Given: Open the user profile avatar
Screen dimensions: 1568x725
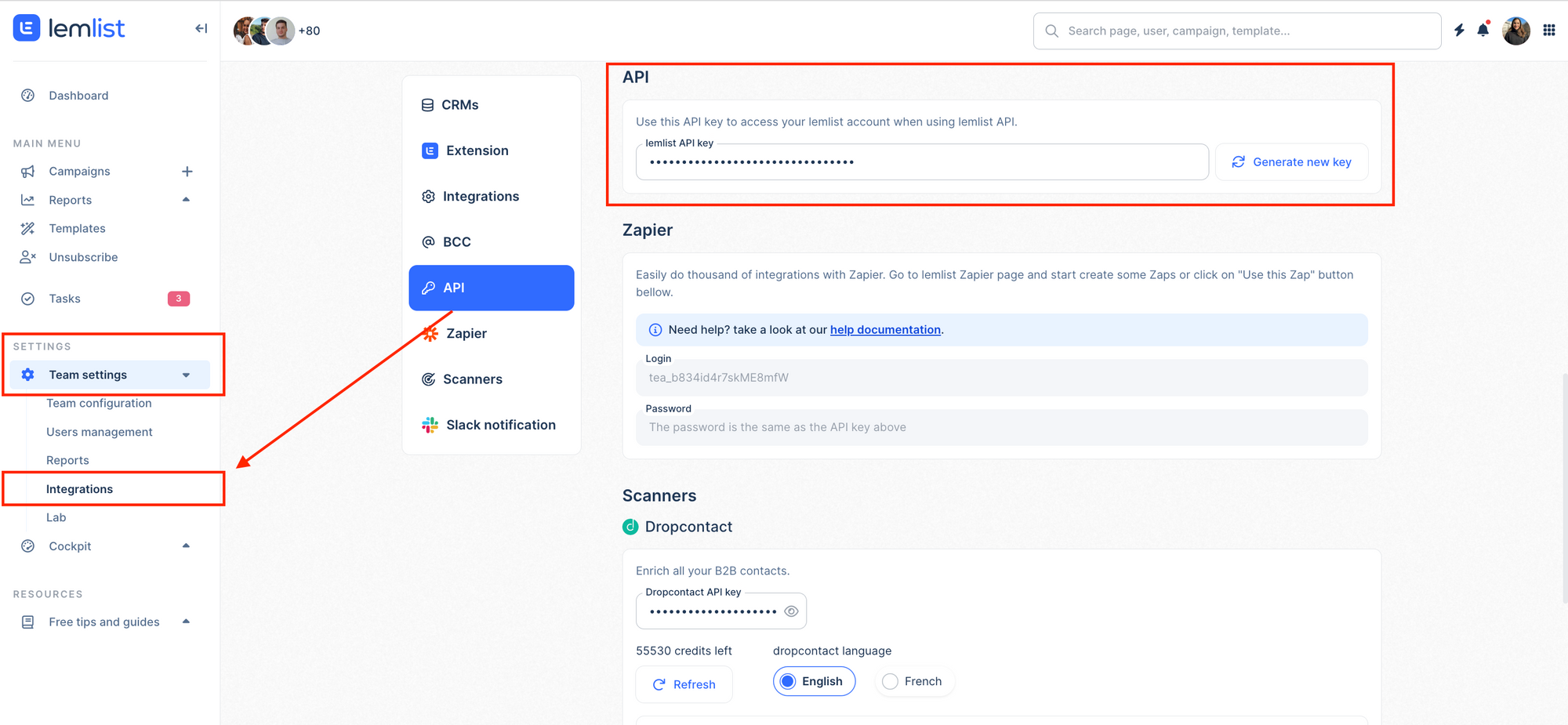Looking at the screenshot, I should click(x=1516, y=31).
